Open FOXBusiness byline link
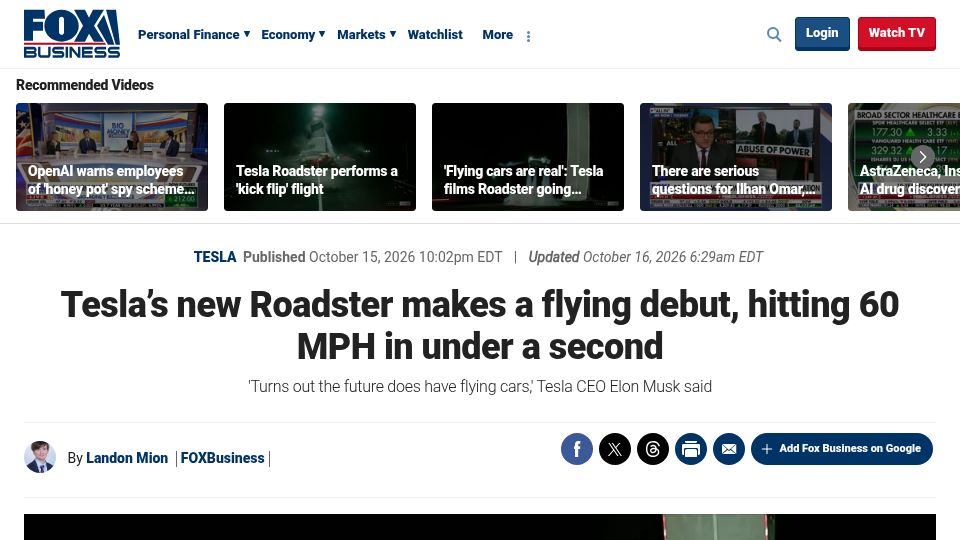 (x=222, y=458)
